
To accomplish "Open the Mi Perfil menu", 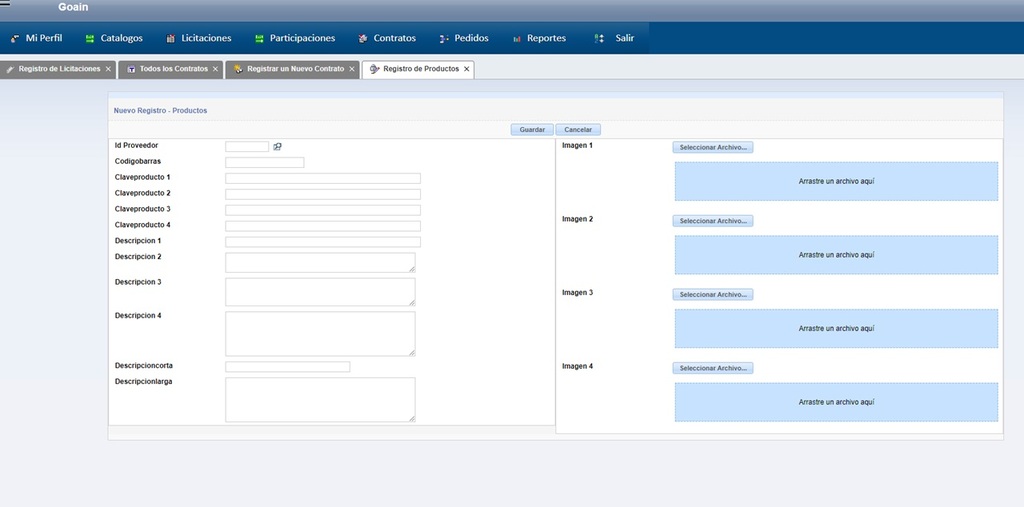I will tap(36, 38).
